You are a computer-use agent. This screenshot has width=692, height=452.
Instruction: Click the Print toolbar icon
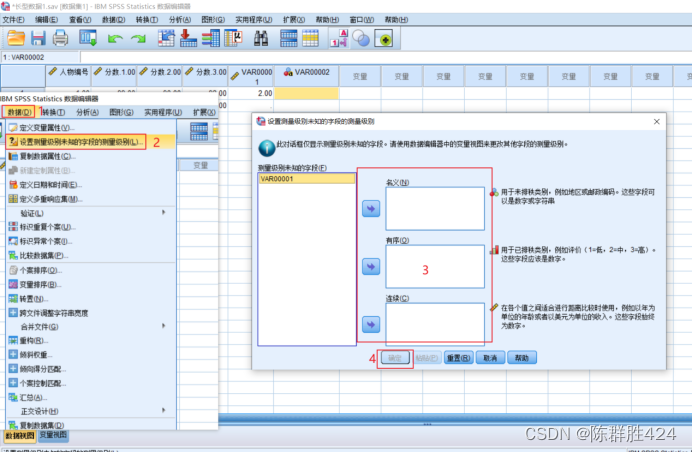pos(60,38)
